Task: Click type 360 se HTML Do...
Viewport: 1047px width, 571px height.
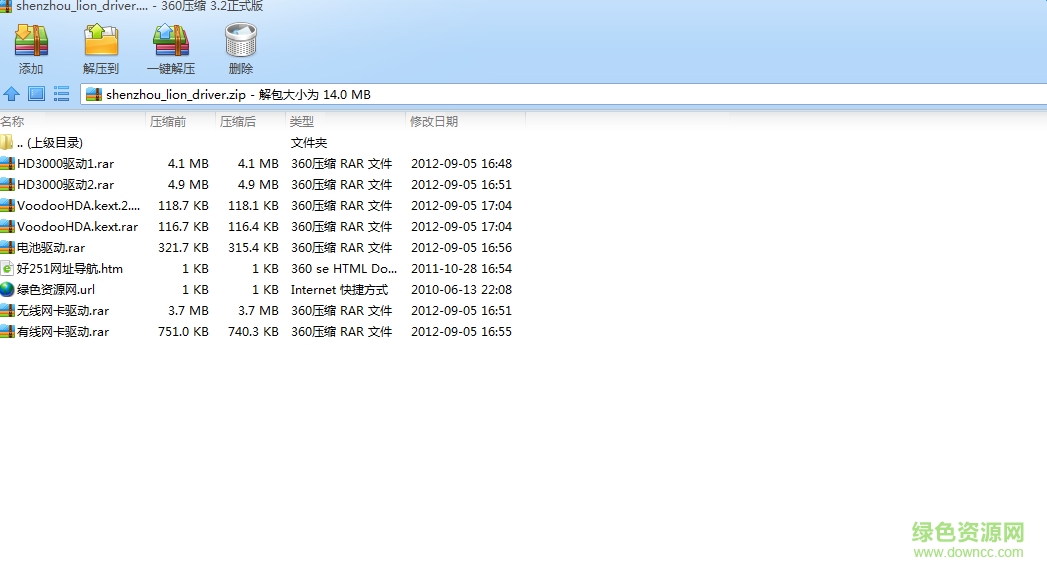Action: point(344,268)
